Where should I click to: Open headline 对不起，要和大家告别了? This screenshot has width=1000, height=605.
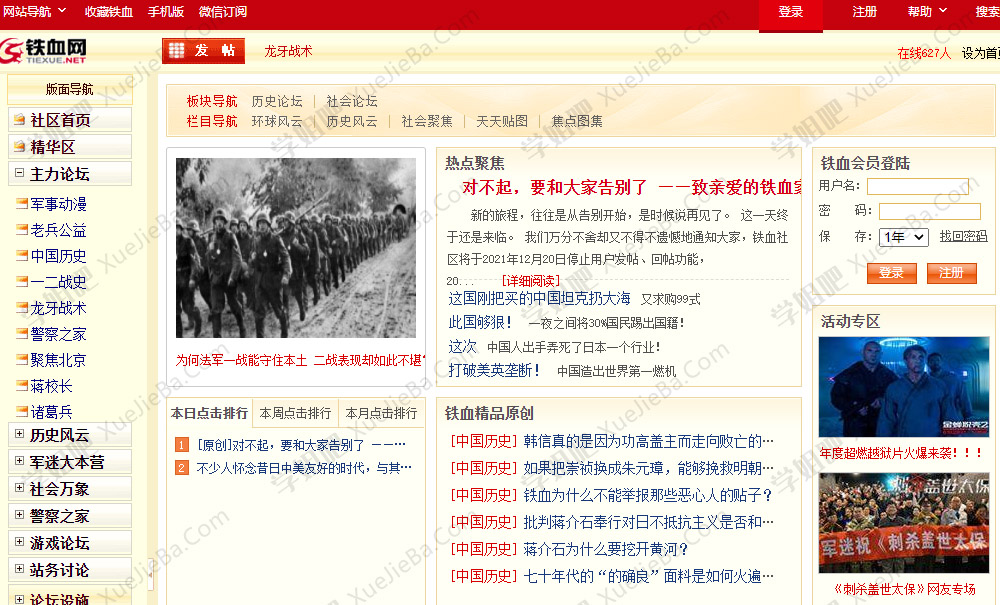pos(633,187)
